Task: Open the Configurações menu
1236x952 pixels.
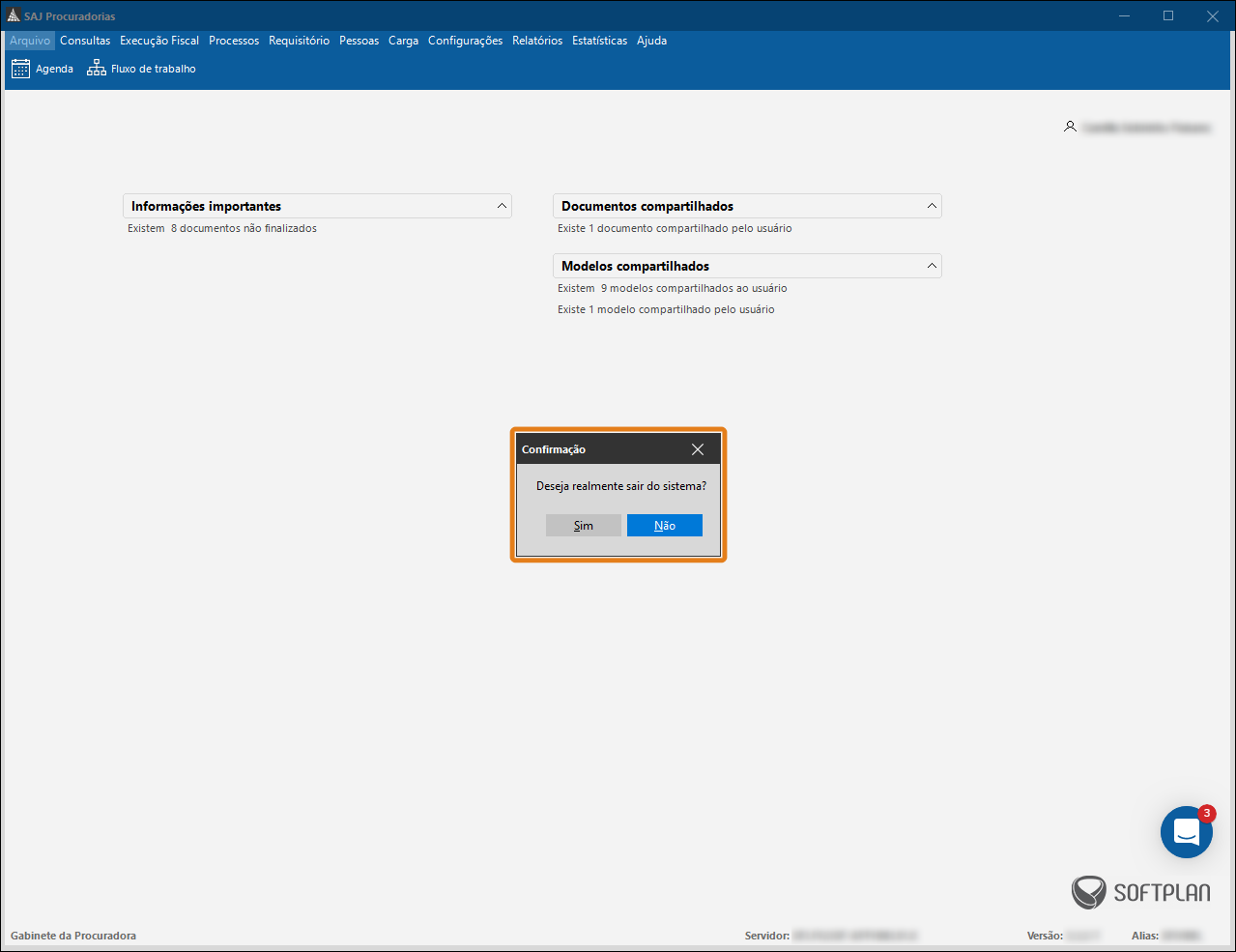Action: pos(465,41)
